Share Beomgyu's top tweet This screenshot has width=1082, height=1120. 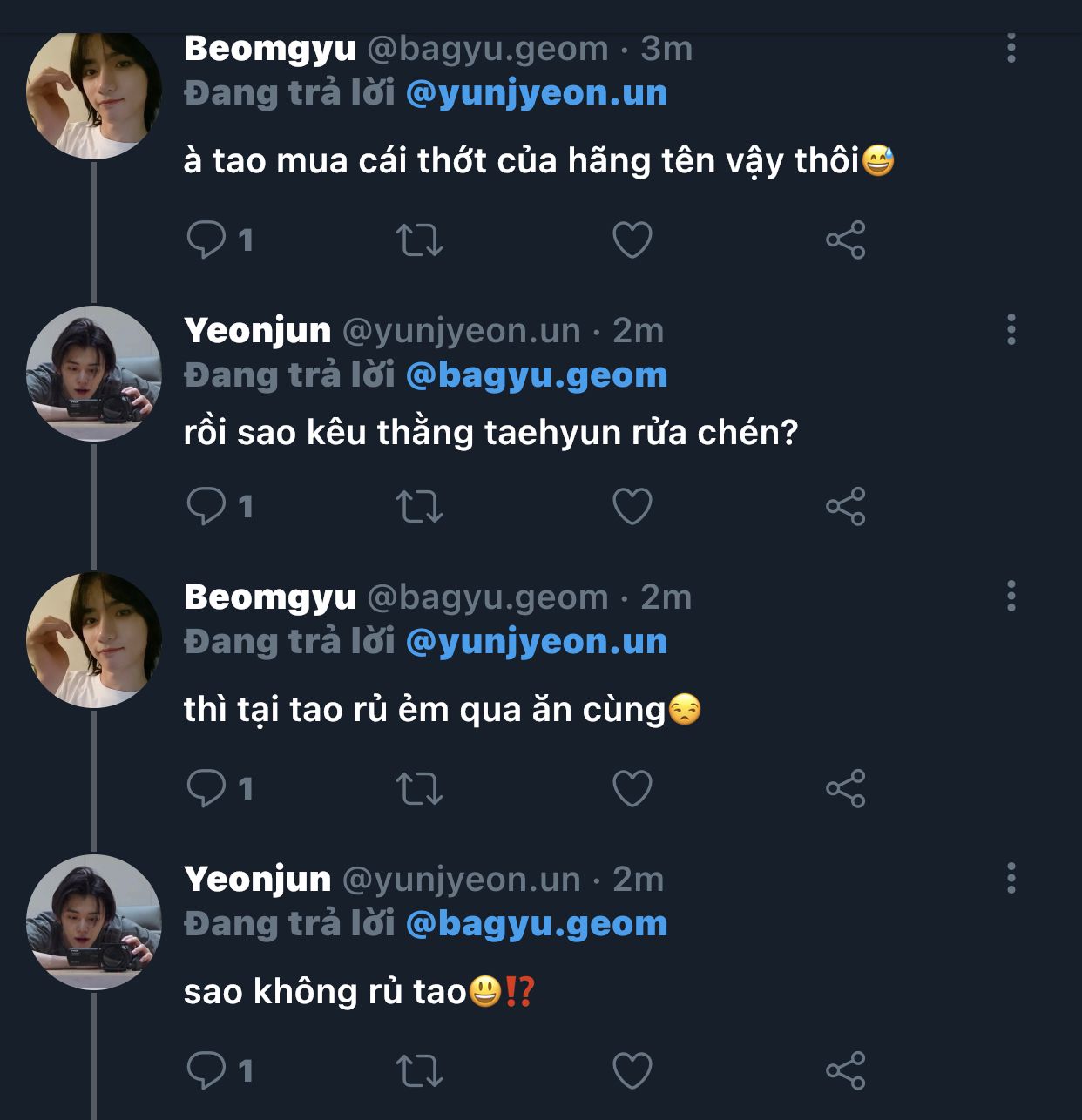click(x=845, y=240)
